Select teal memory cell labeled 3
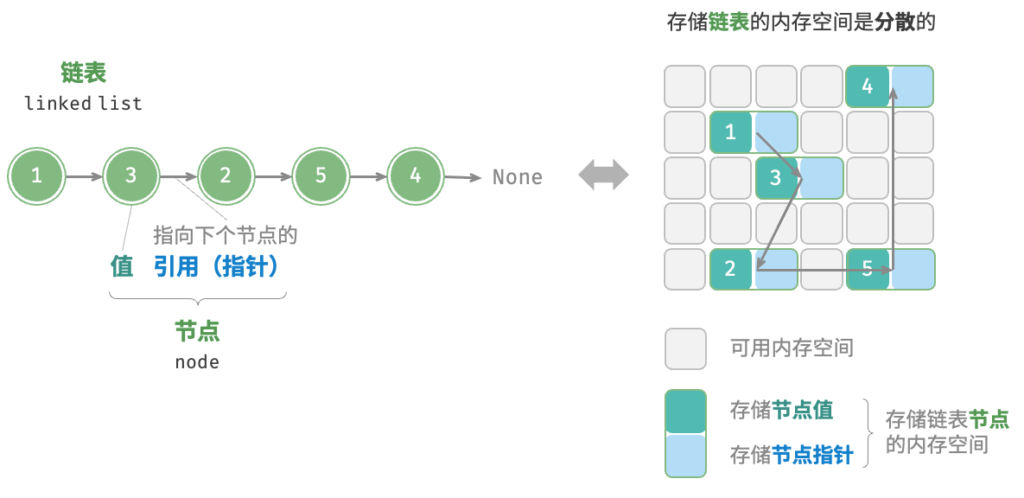This screenshot has height=498, width=1024. [776, 178]
